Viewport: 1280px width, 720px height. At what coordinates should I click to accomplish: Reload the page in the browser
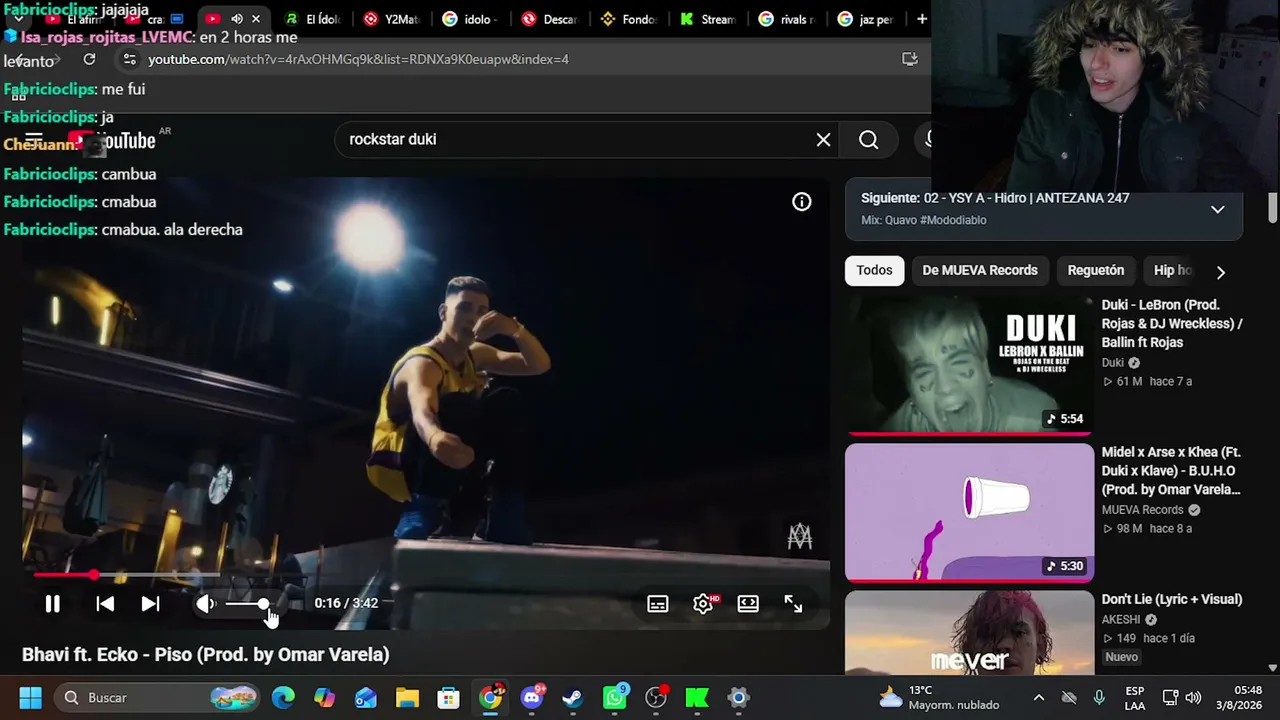[x=89, y=59]
